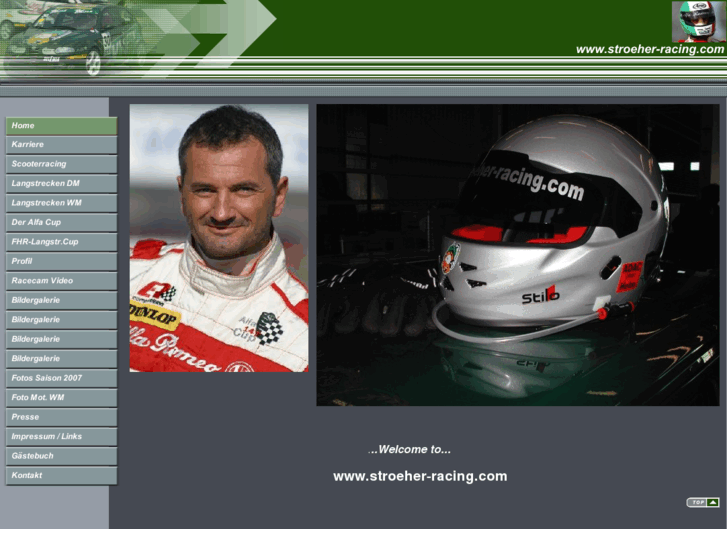Open the Home menu item
Image resolution: width=727 pixels, height=545 pixels.
61,126
